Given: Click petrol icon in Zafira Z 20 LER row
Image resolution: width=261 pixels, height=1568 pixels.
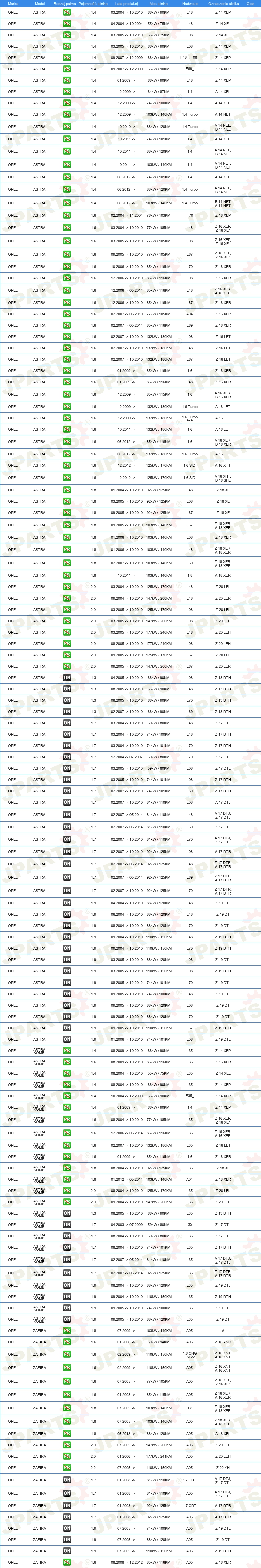Looking at the screenshot, I should (x=67, y=1445).
